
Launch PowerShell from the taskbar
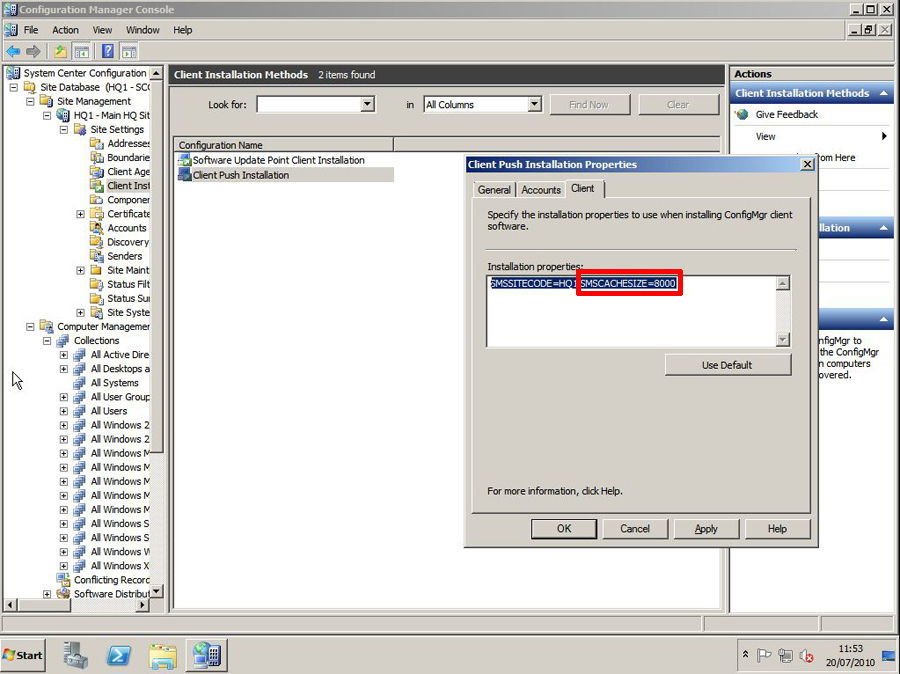click(119, 655)
